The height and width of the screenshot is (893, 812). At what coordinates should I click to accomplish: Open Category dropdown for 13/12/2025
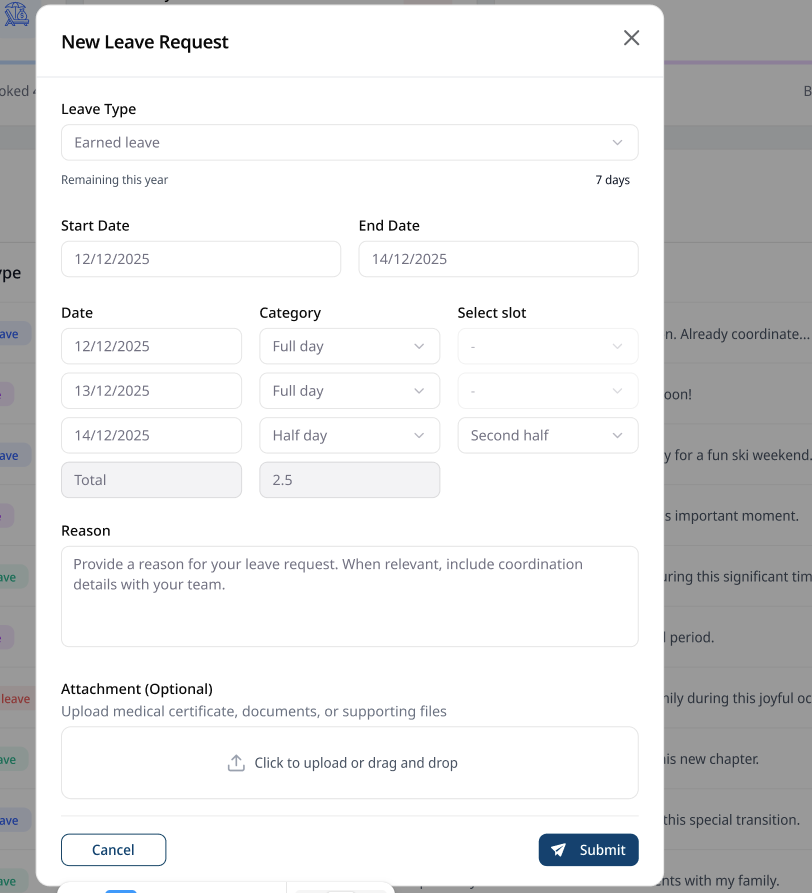click(349, 391)
